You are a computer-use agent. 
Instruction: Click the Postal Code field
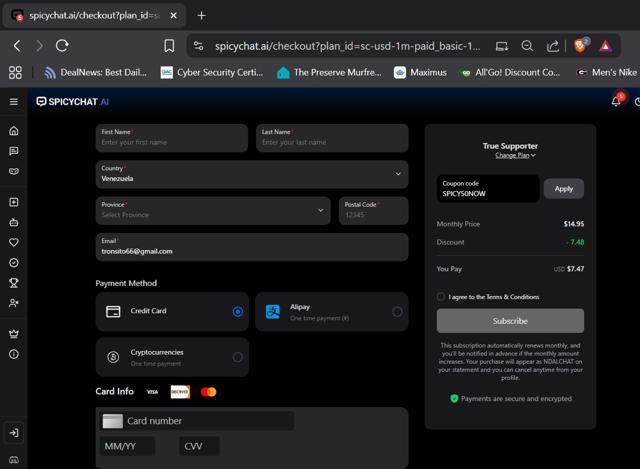(x=373, y=211)
